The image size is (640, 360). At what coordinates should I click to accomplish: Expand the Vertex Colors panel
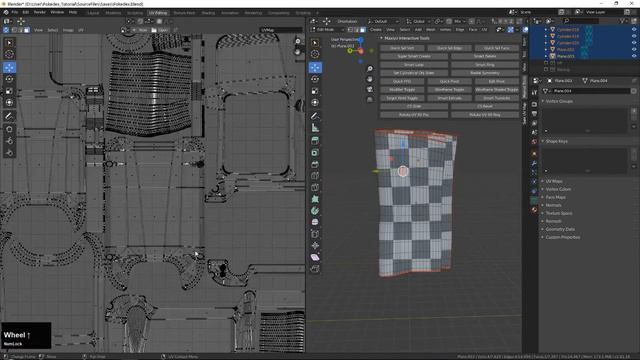tap(558, 189)
